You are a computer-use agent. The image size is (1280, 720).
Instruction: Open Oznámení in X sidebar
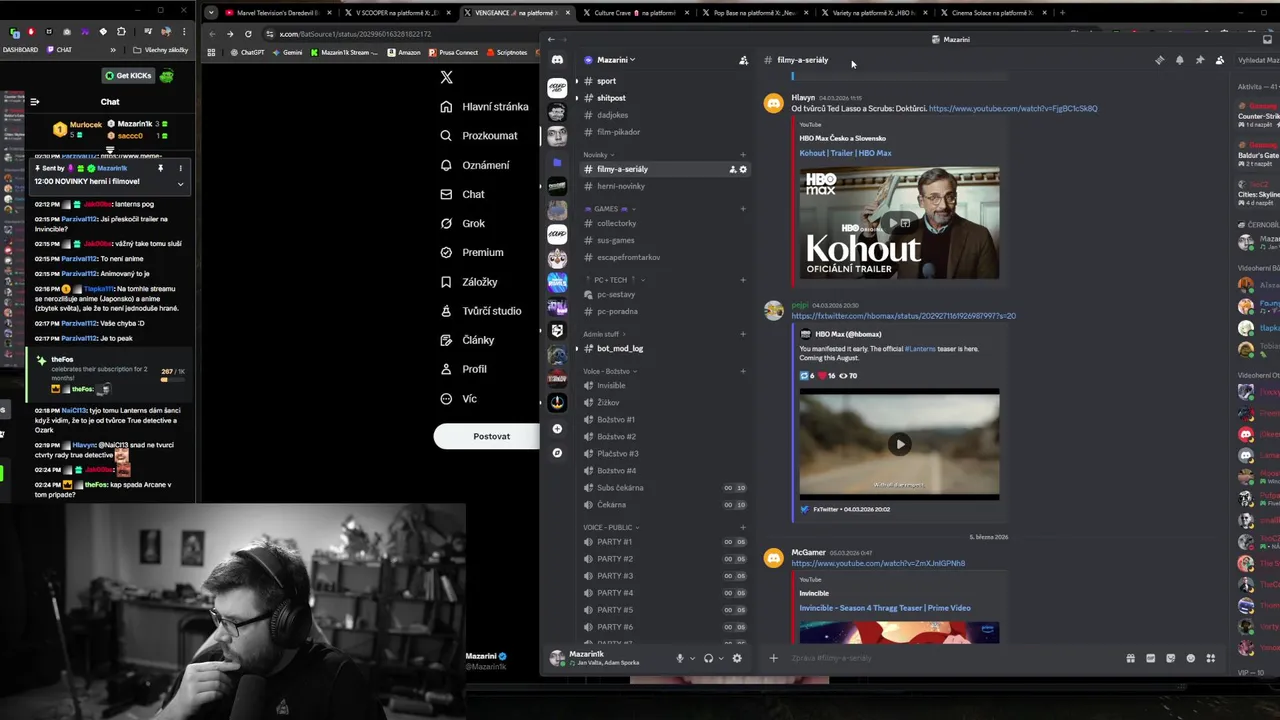coord(474,165)
